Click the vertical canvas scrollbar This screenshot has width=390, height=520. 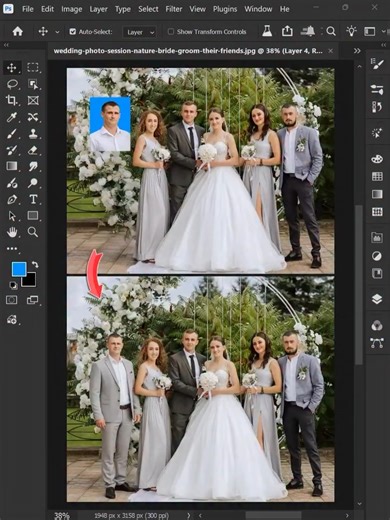point(359,285)
